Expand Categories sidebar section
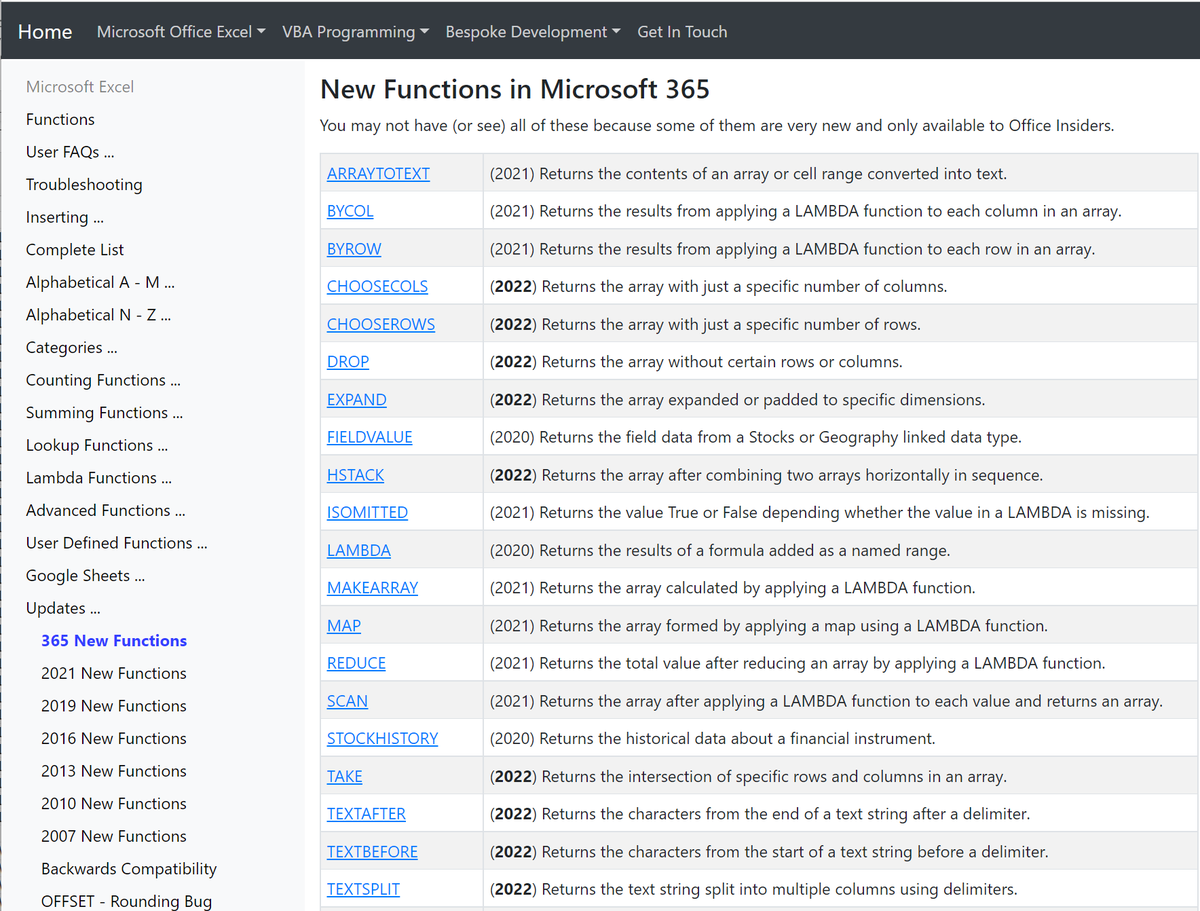Screen dimensions: 1200x911 click(72, 348)
